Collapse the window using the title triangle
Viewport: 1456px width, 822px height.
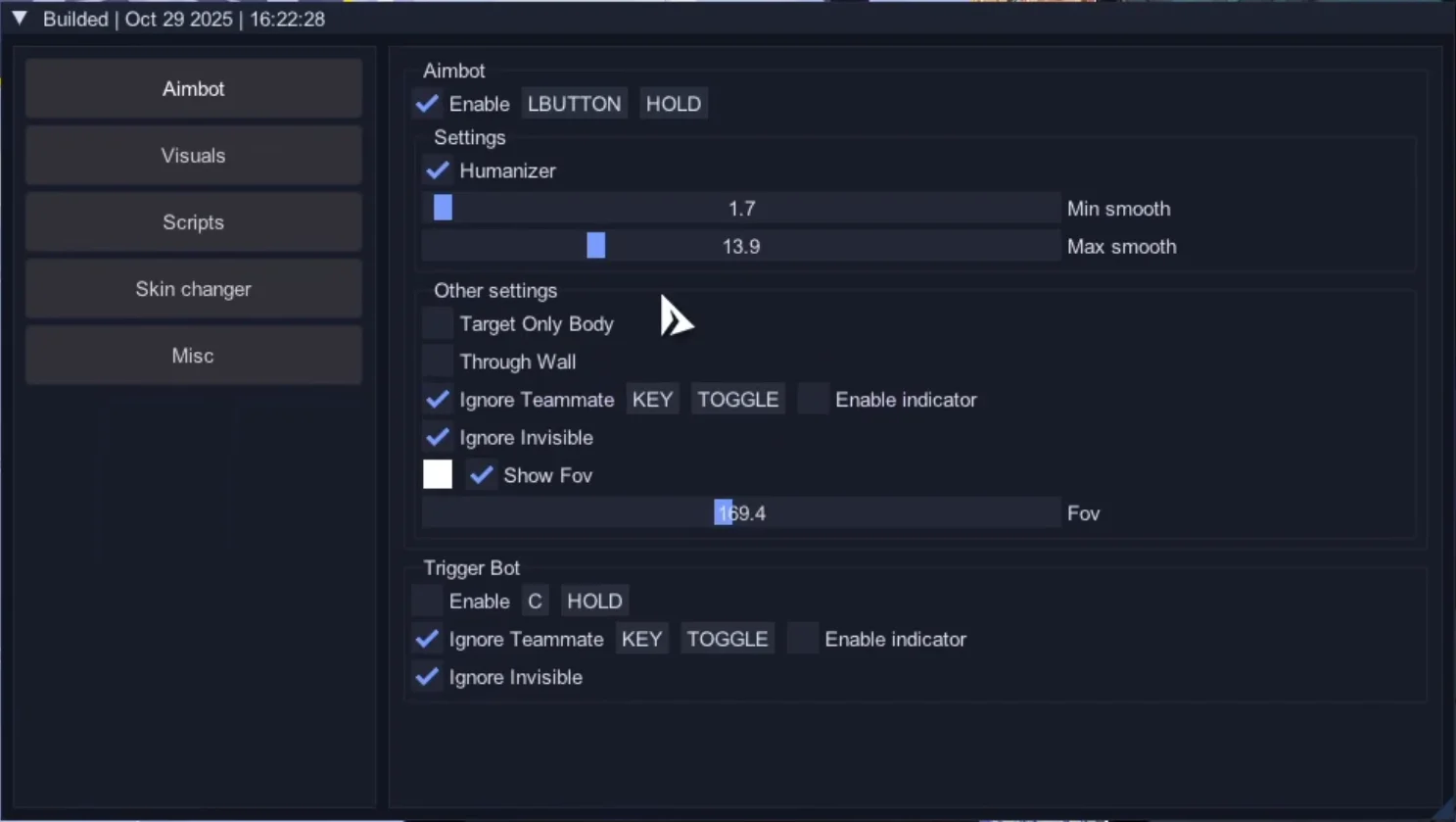[x=19, y=19]
